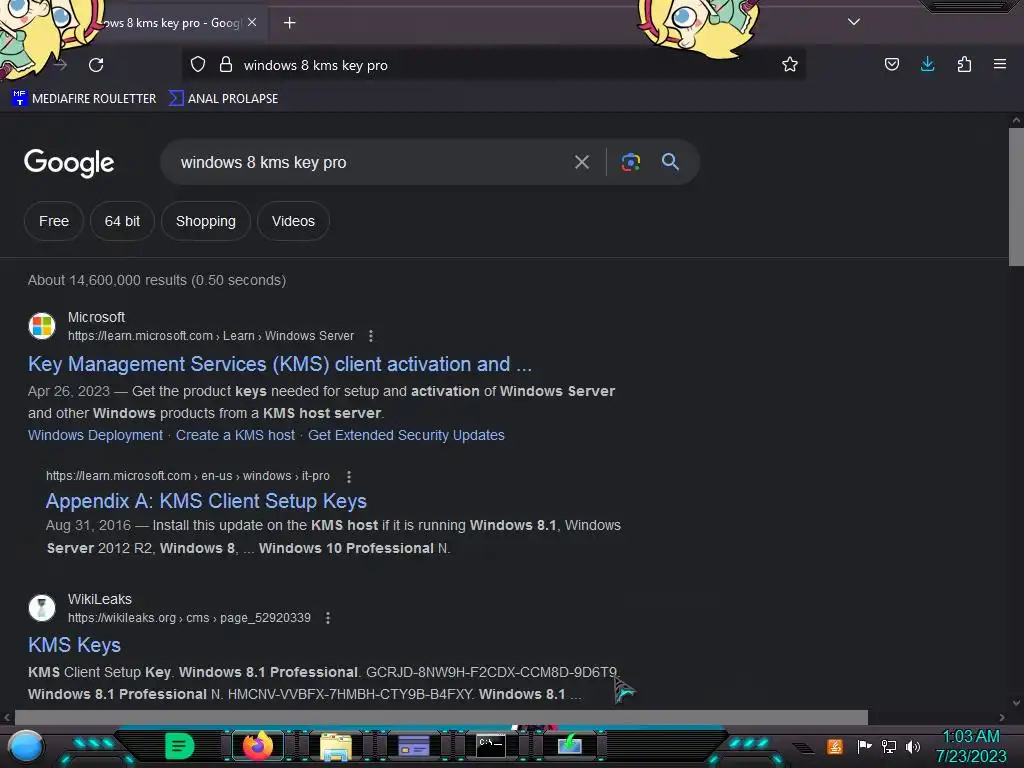Click the Google logo
The image size is (1024, 768).
pos(69,163)
